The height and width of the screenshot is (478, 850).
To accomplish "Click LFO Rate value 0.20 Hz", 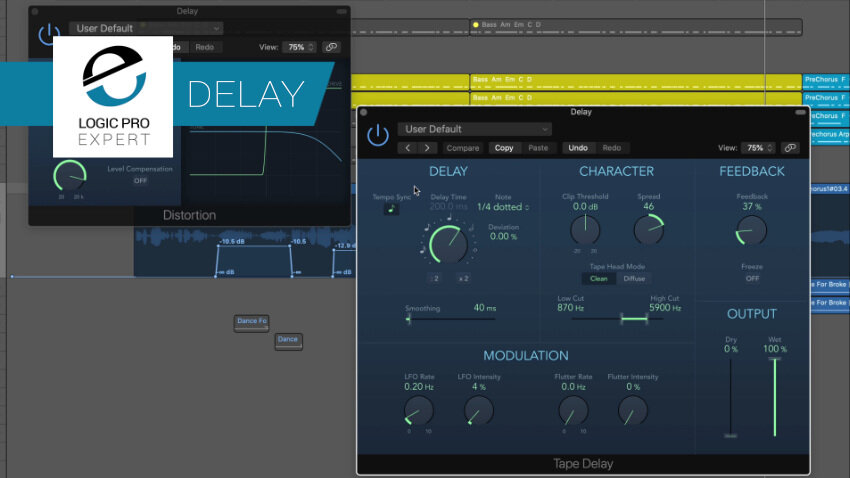I will [418, 387].
